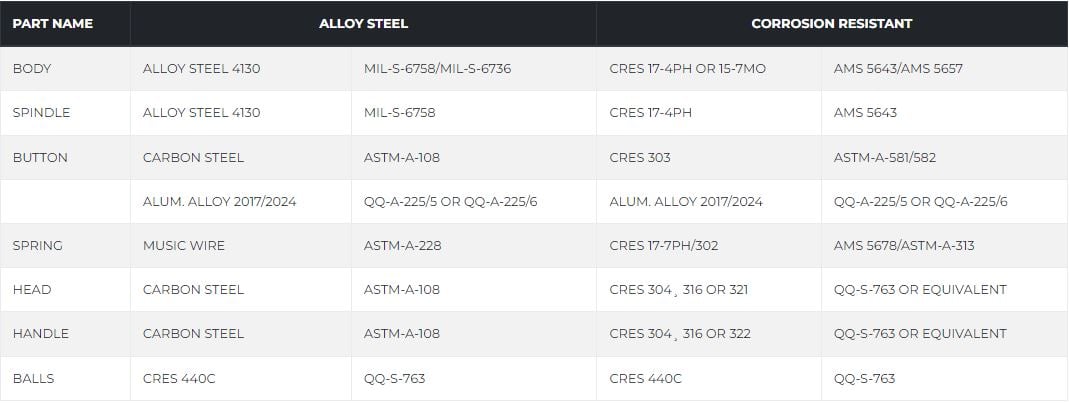The image size is (1069, 403).
Task: Click the BALLS part name cell
Action: (34, 378)
